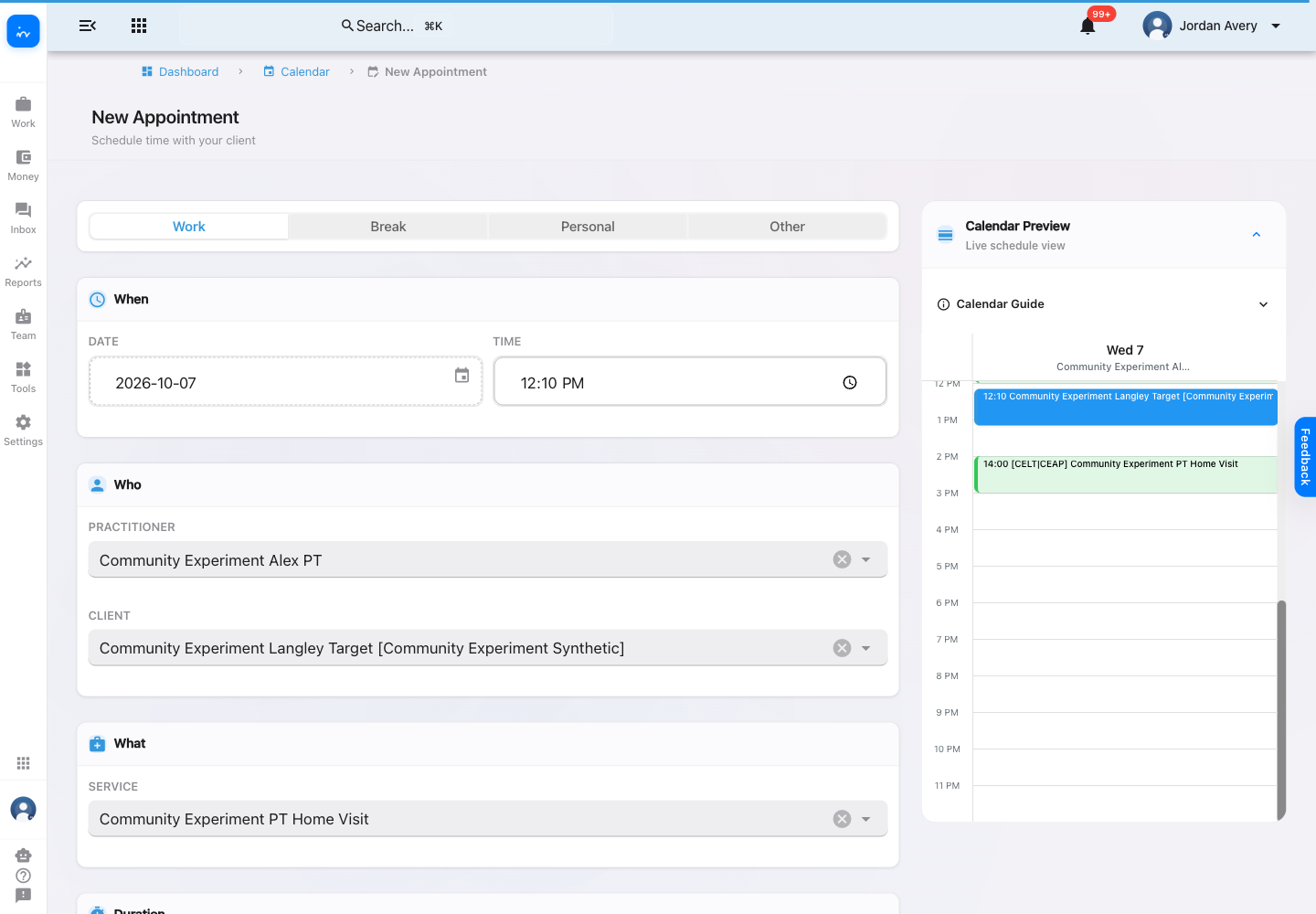The image size is (1316, 914).
Task: Expand the Client dropdown arrow
Action: (866, 648)
